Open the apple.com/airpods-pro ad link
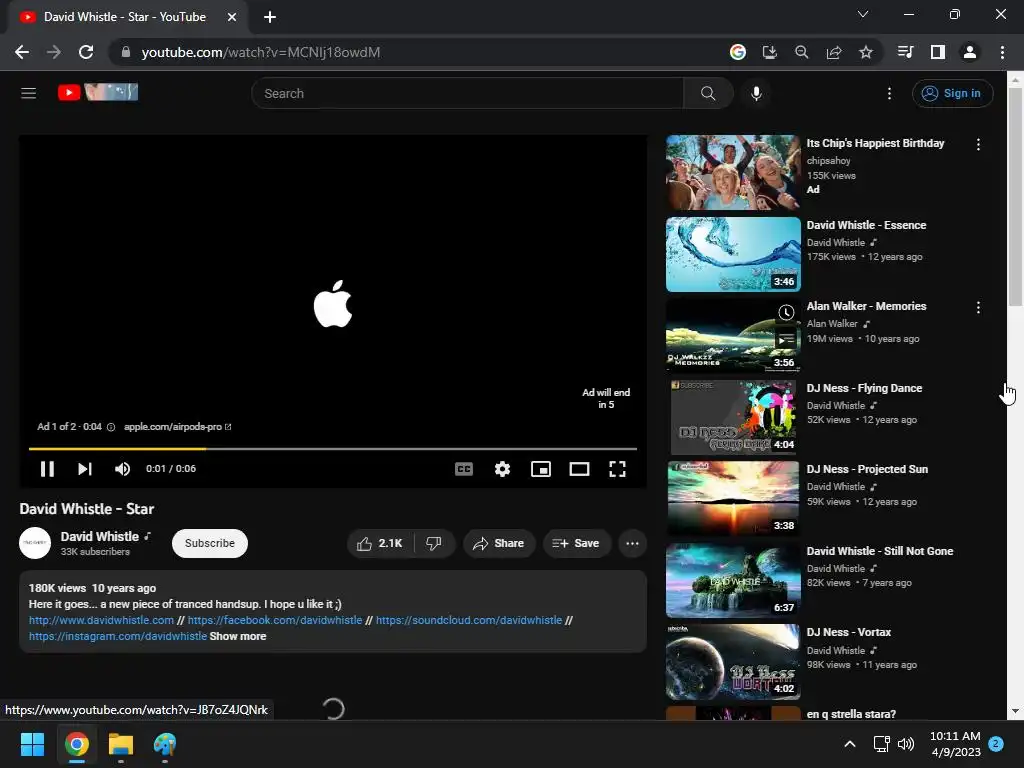1024x768 pixels. point(178,426)
